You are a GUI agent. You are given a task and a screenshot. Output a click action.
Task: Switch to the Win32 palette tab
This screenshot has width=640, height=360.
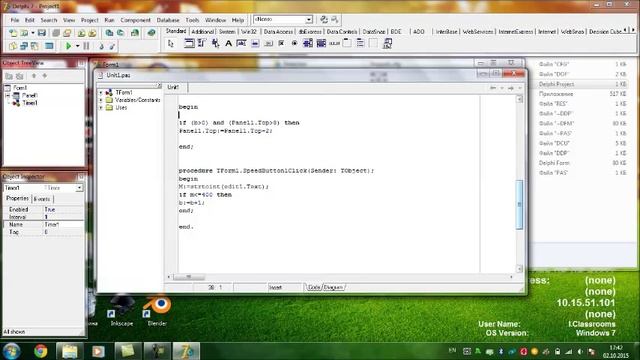pyautogui.click(x=249, y=31)
